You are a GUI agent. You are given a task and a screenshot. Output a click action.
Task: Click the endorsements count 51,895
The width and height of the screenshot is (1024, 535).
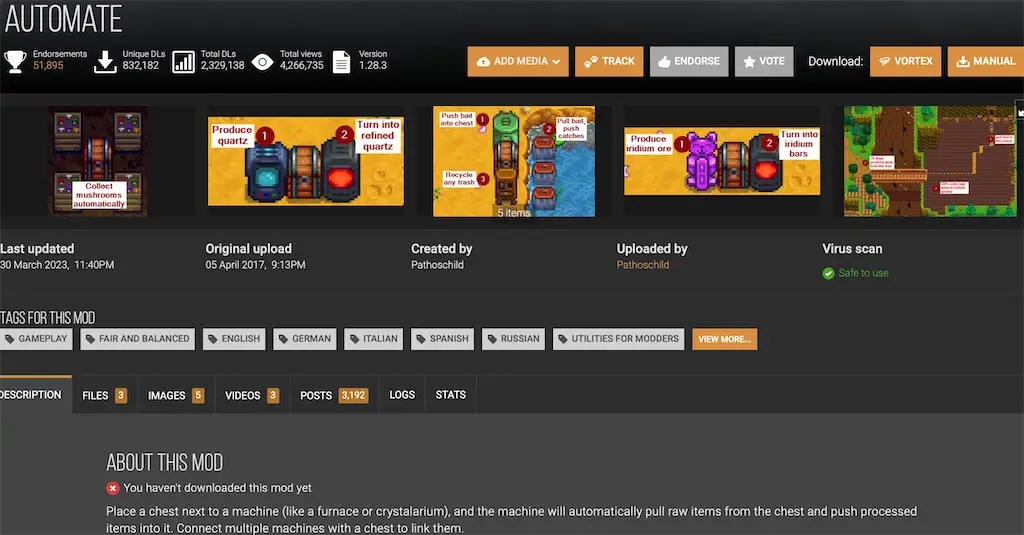(48, 65)
